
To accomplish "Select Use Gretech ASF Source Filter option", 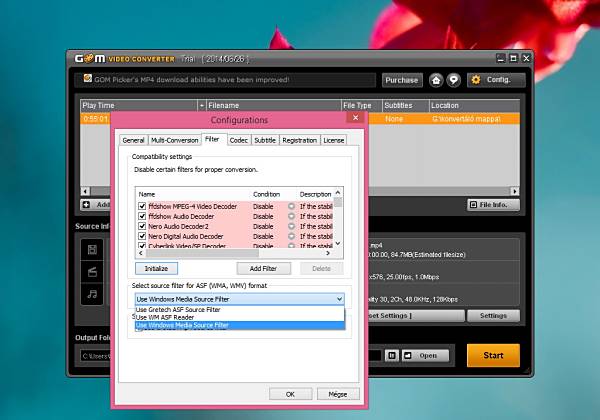I will pos(240,309).
